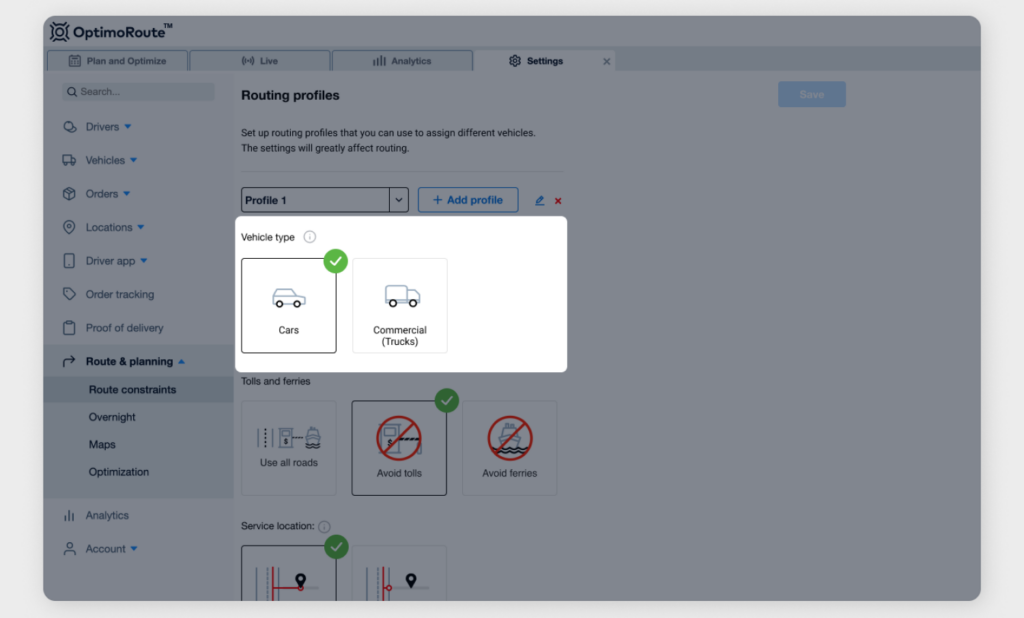The image size is (1024, 618).
Task: Select second service location option without checkmark
Action: pos(399,574)
